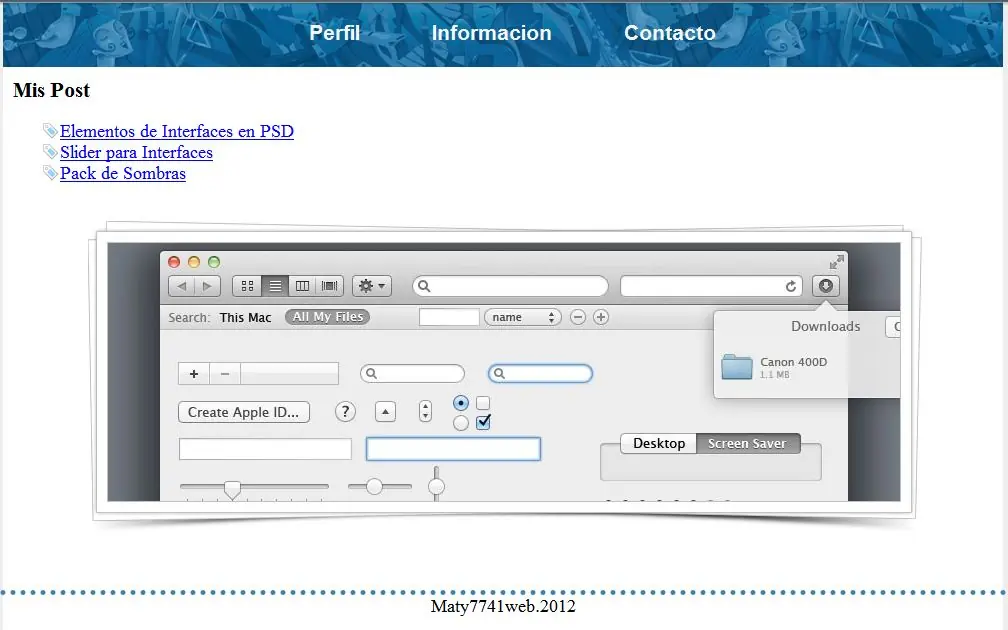This screenshot has height=630, width=1008.
Task: Click the green zoom dot in mockup
Action: point(214,262)
